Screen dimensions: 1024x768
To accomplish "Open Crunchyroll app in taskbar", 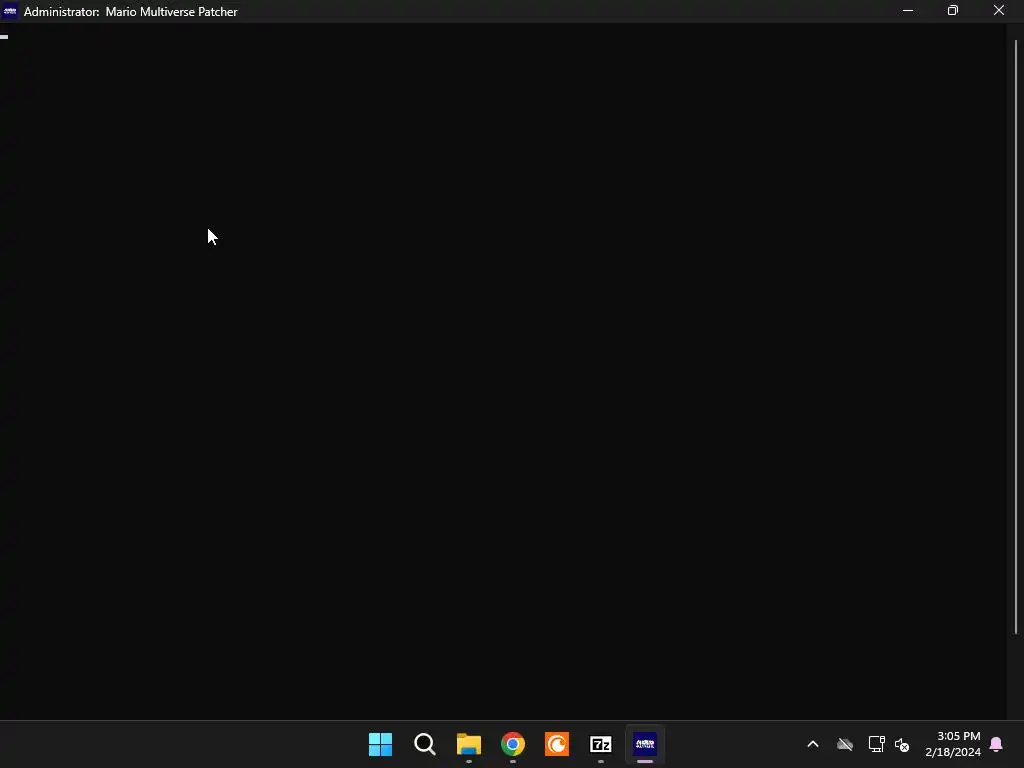I will [557, 744].
